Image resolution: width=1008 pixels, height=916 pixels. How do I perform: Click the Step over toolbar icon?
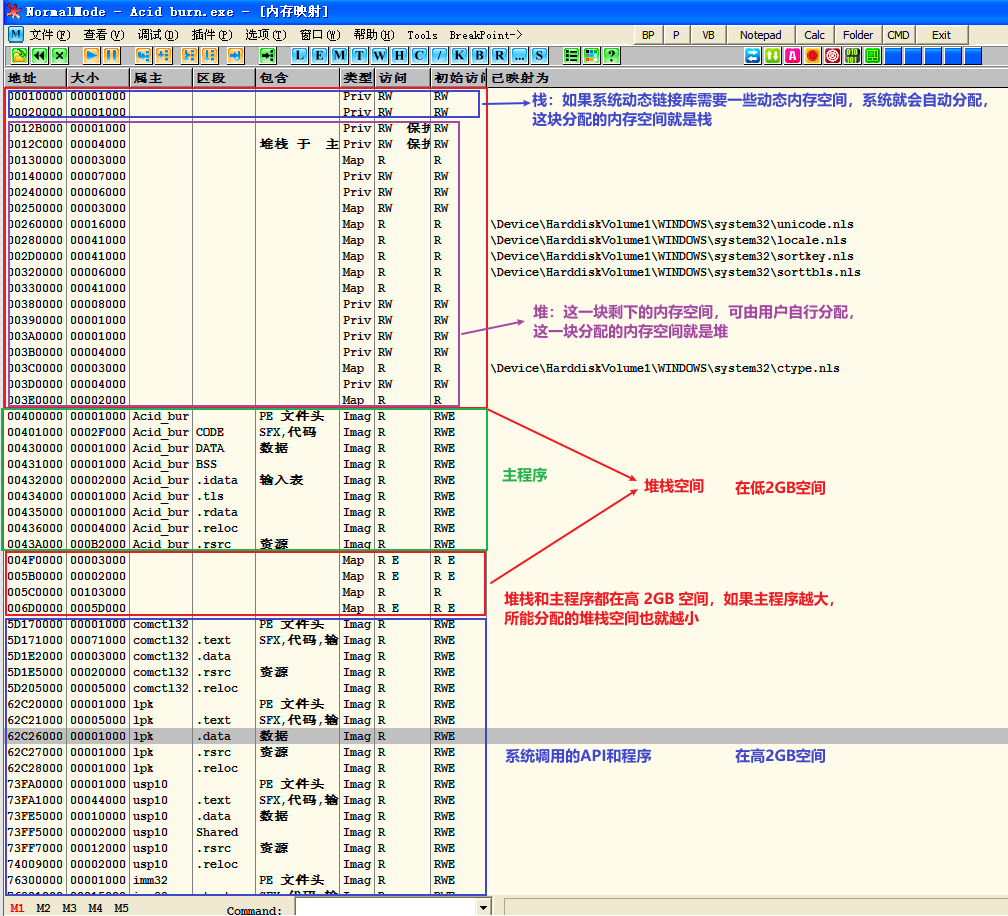tap(163, 56)
